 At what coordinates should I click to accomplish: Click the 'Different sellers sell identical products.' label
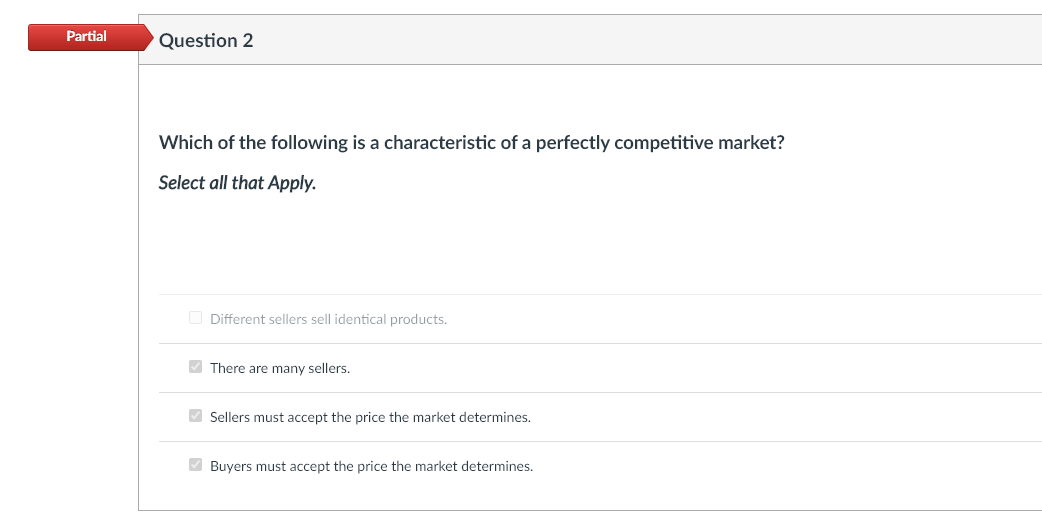click(x=328, y=320)
